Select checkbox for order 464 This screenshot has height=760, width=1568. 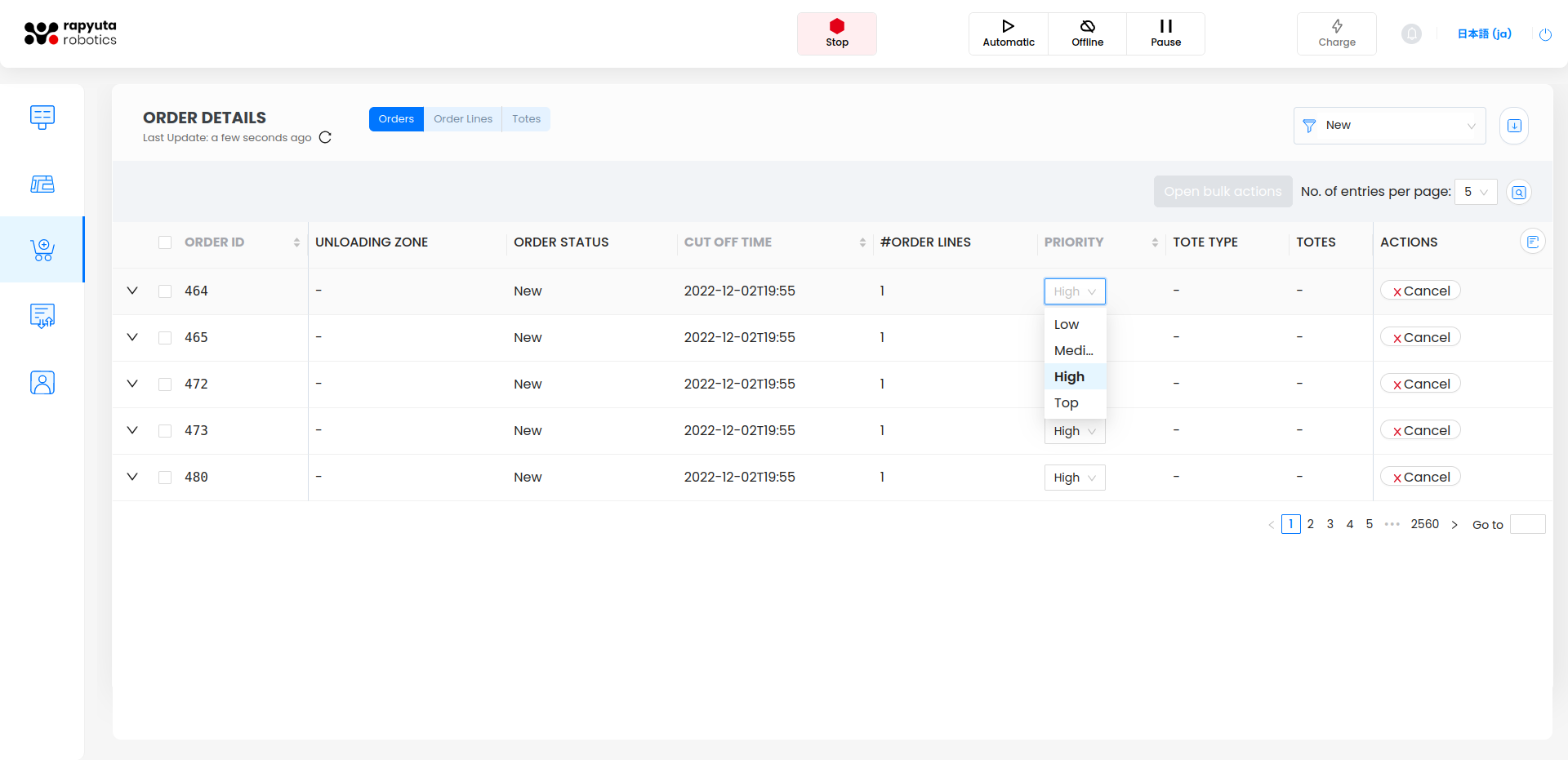click(x=165, y=291)
